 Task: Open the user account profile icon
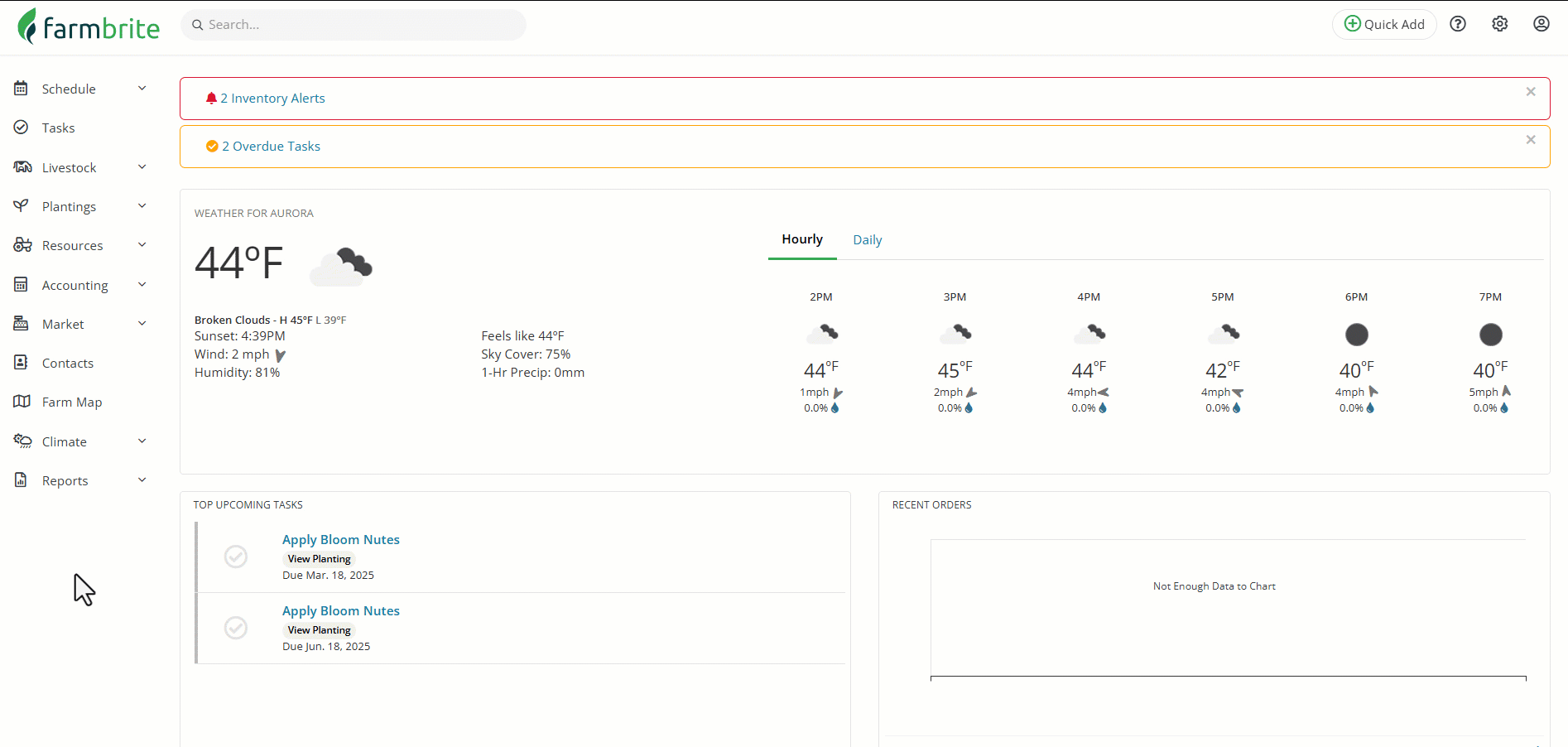tap(1542, 24)
